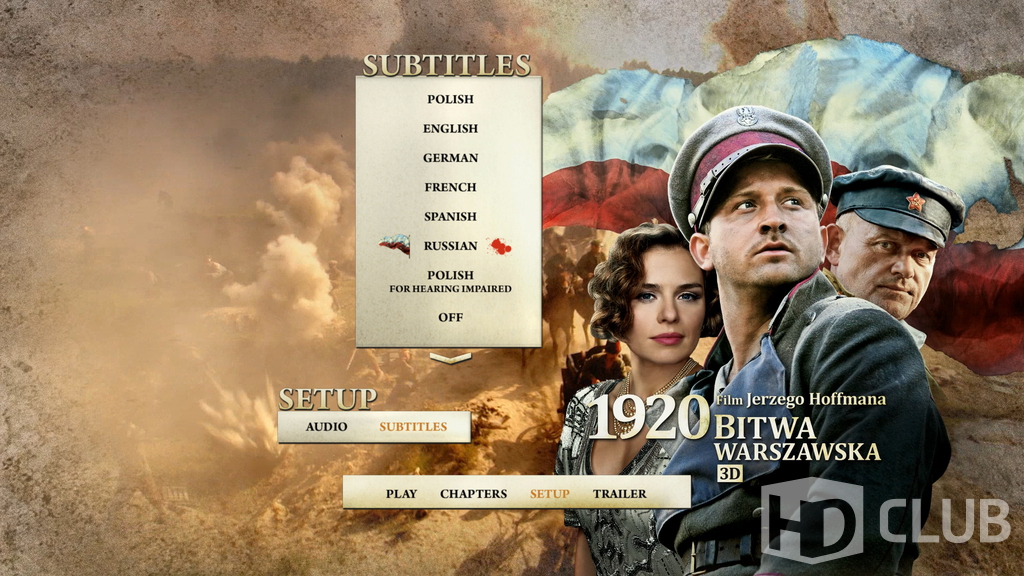Screen dimensions: 1024x576
Task: Watch the Trailer
Action: 620,494
